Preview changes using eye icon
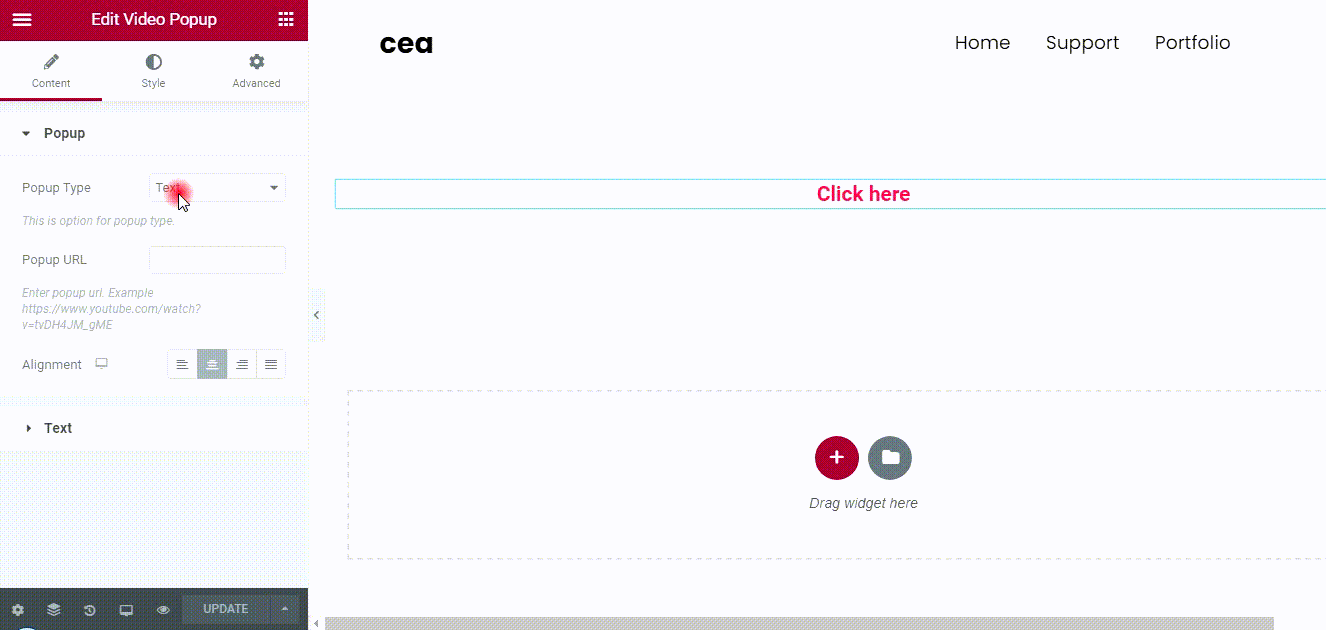 [x=163, y=609]
